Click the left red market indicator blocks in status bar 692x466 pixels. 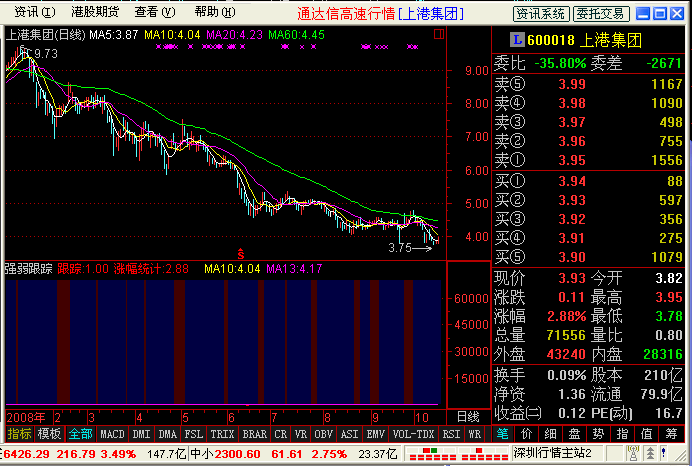(x=431, y=454)
